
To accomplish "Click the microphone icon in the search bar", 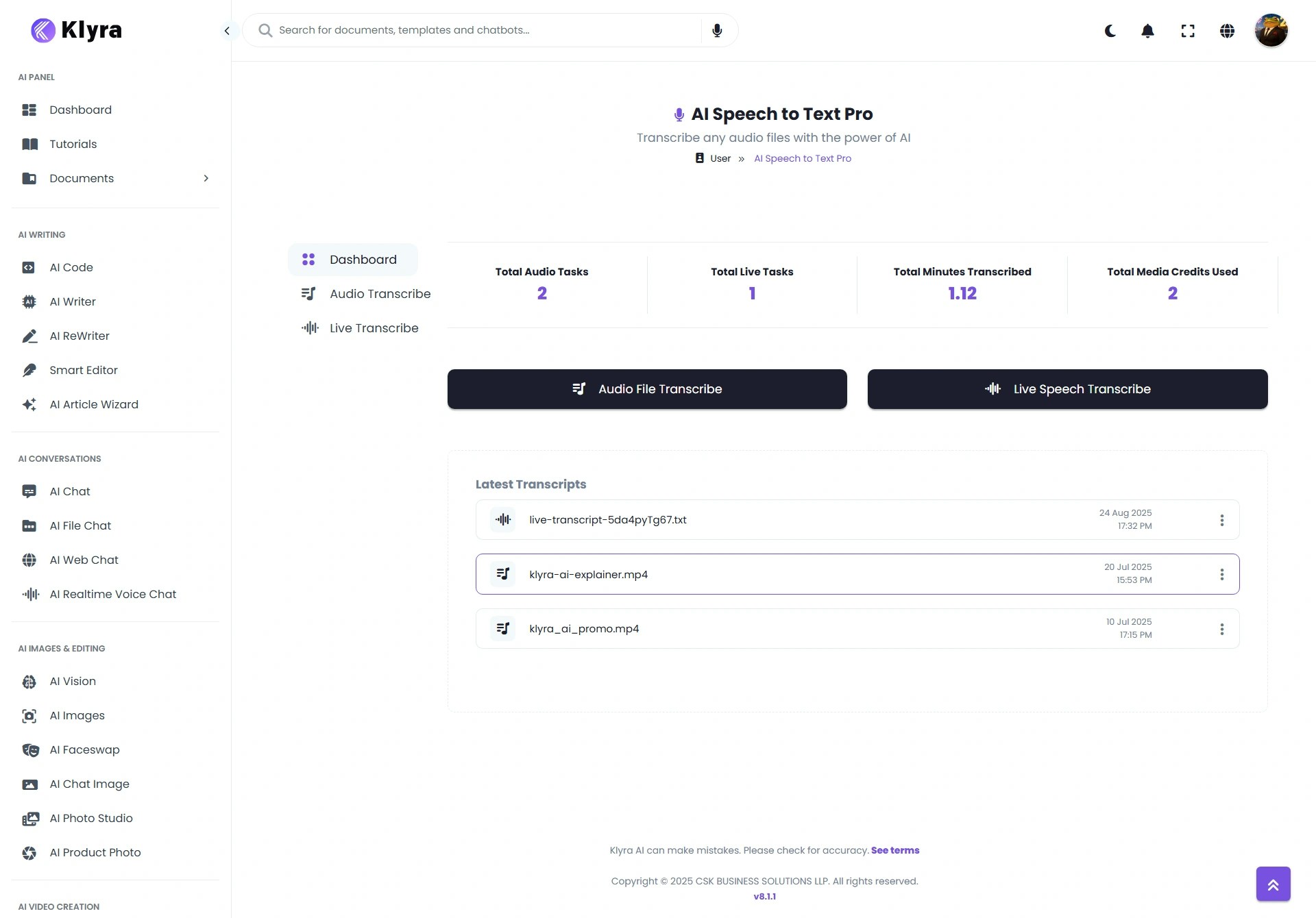I will 717,30.
